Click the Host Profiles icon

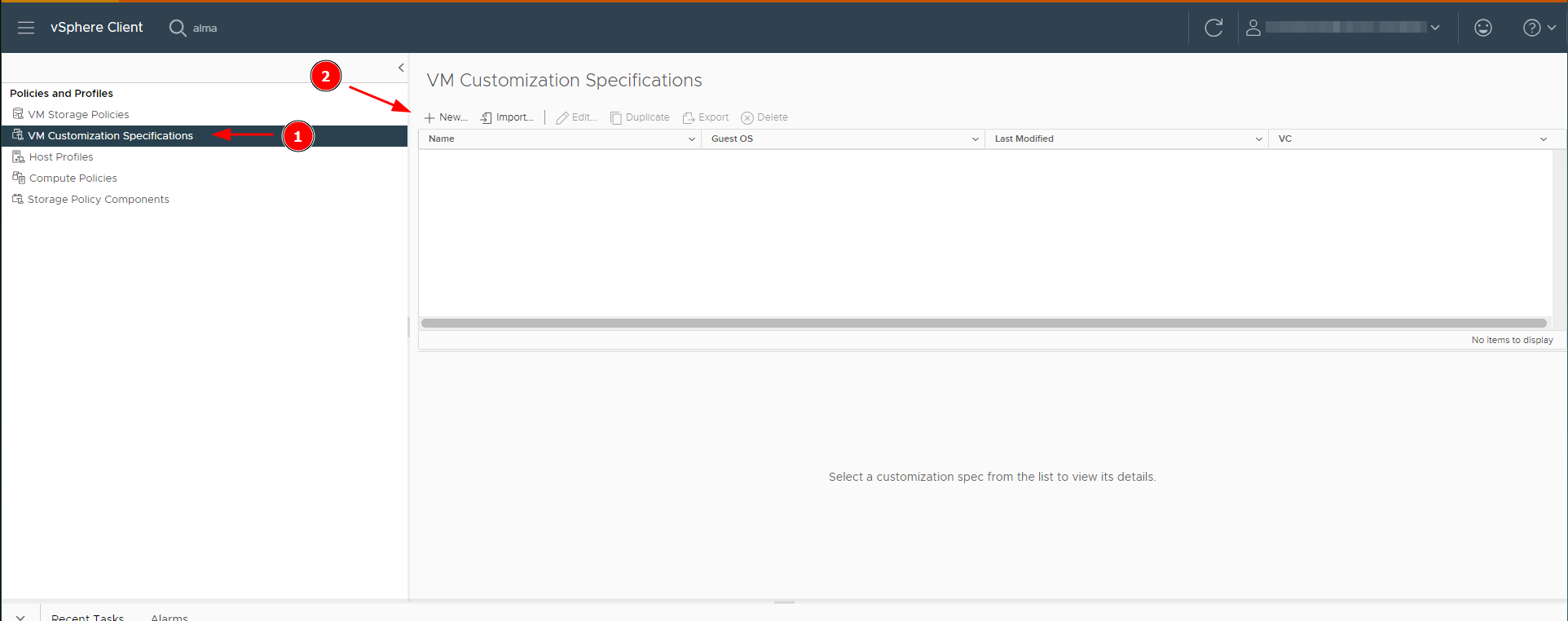click(18, 156)
